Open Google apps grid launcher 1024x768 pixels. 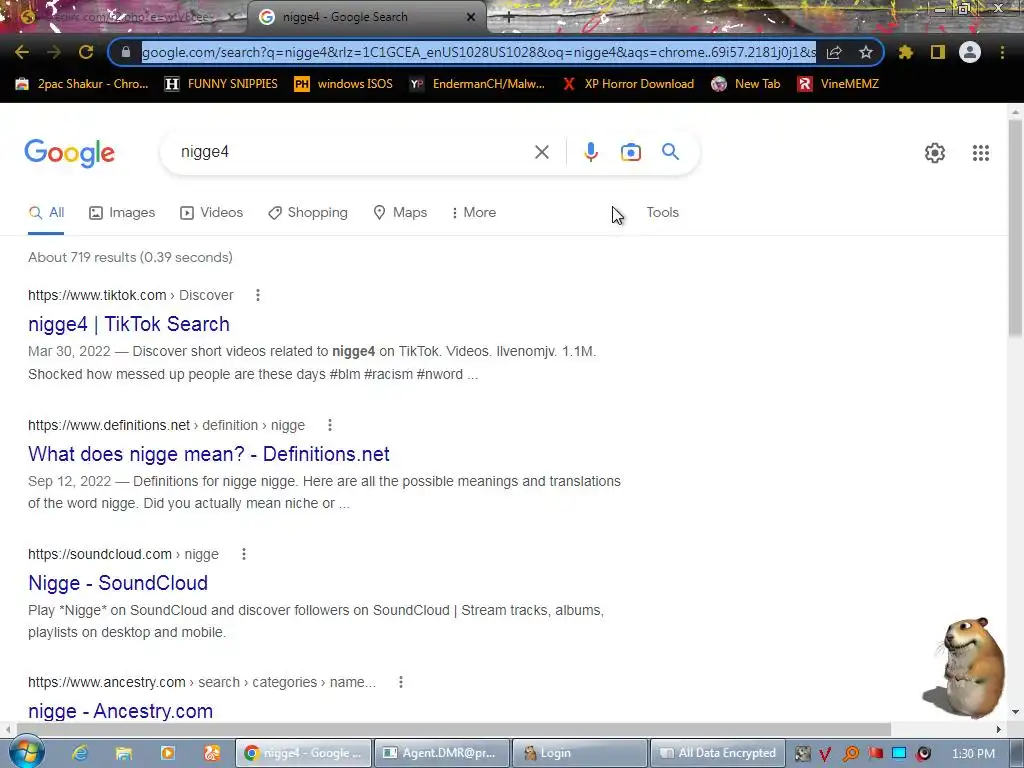point(980,153)
